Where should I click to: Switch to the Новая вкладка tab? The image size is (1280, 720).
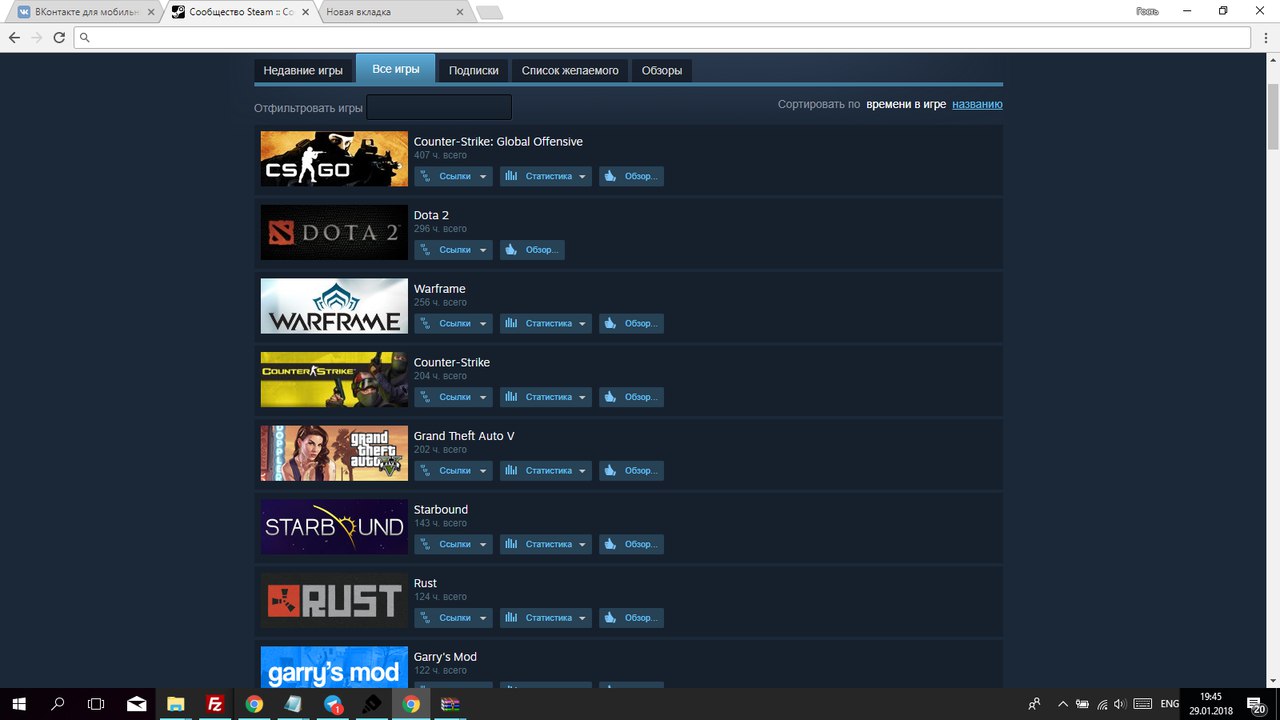pos(395,12)
